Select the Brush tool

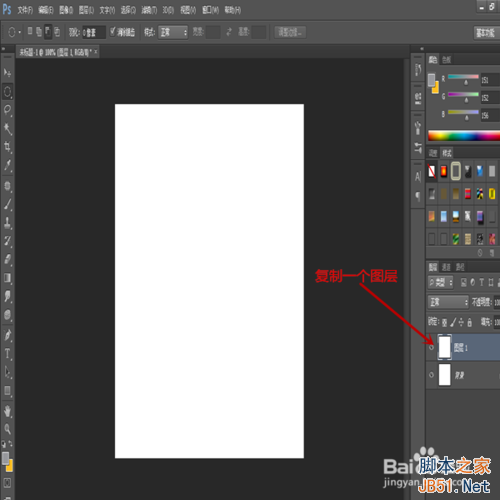tap(7, 204)
